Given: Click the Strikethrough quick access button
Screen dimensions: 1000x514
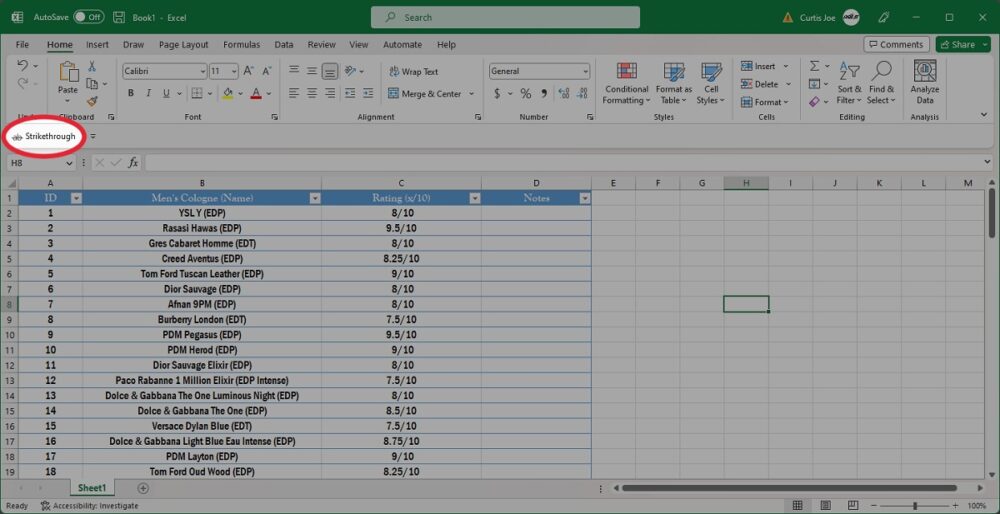Looking at the screenshot, I should point(43,136).
